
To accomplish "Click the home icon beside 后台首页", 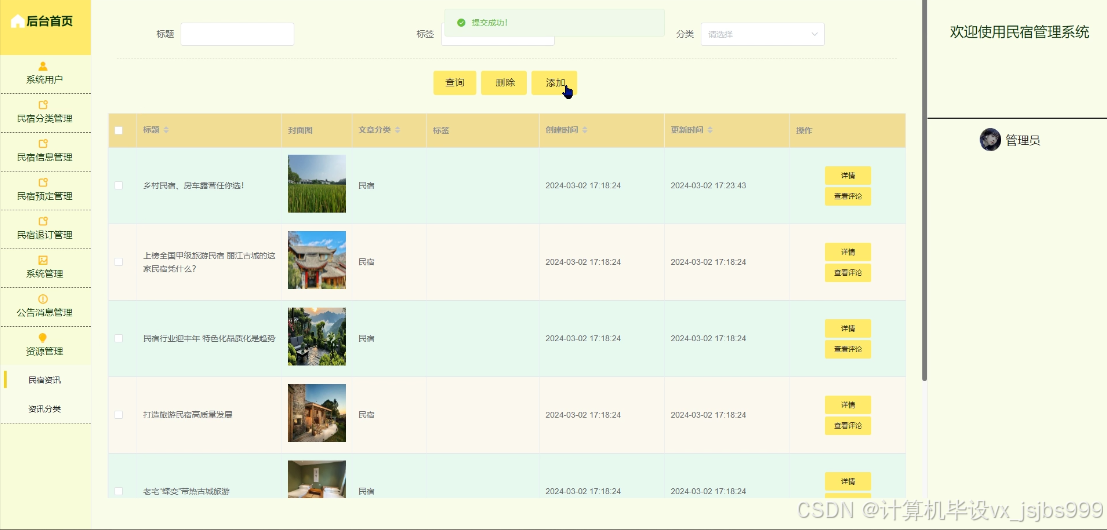I will pyautogui.click(x=17, y=21).
